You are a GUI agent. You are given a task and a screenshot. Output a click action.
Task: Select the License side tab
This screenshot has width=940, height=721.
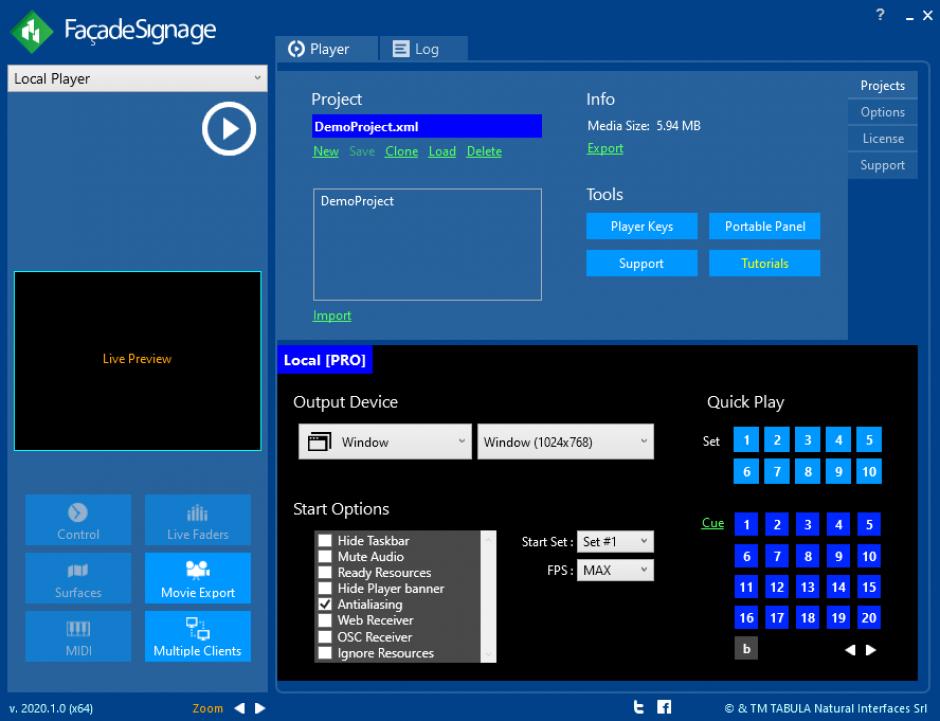point(882,138)
